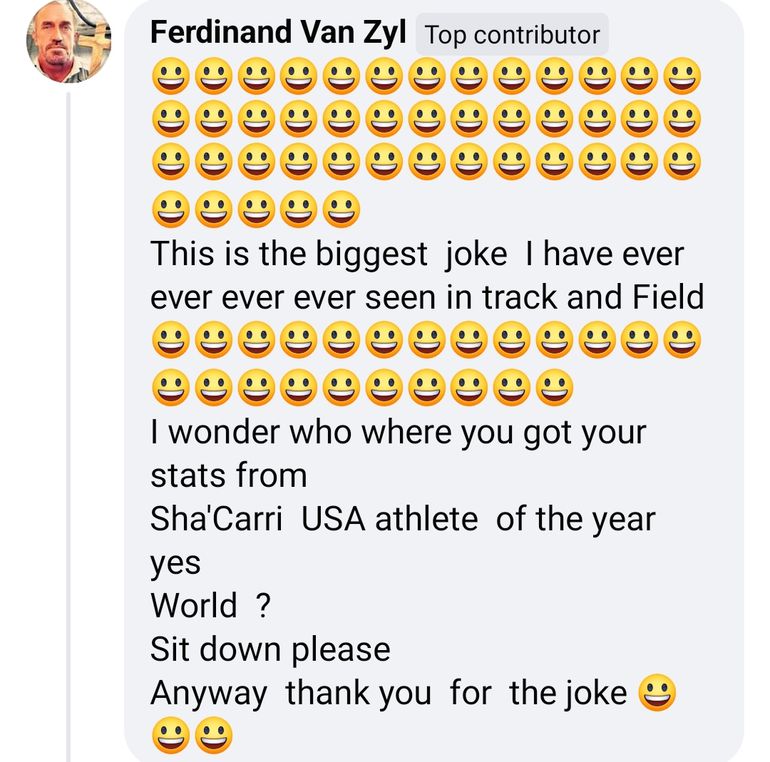Click the very last emoji in the comment
The height and width of the screenshot is (762, 770).
[213, 737]
